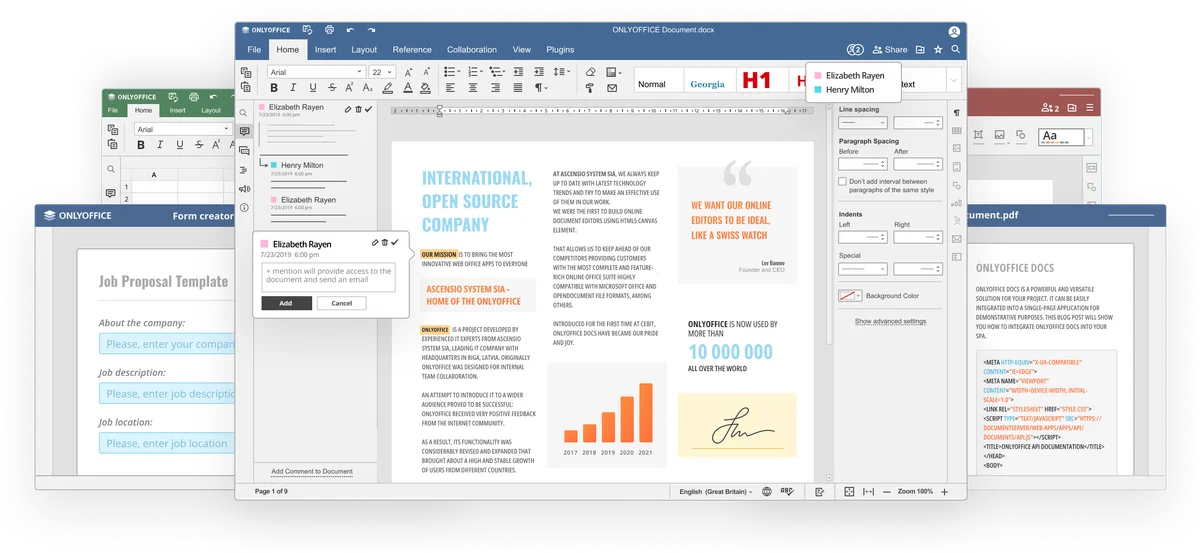Click the Redo arrow in title bar
1200x553 pixels.
pos(372,30)
